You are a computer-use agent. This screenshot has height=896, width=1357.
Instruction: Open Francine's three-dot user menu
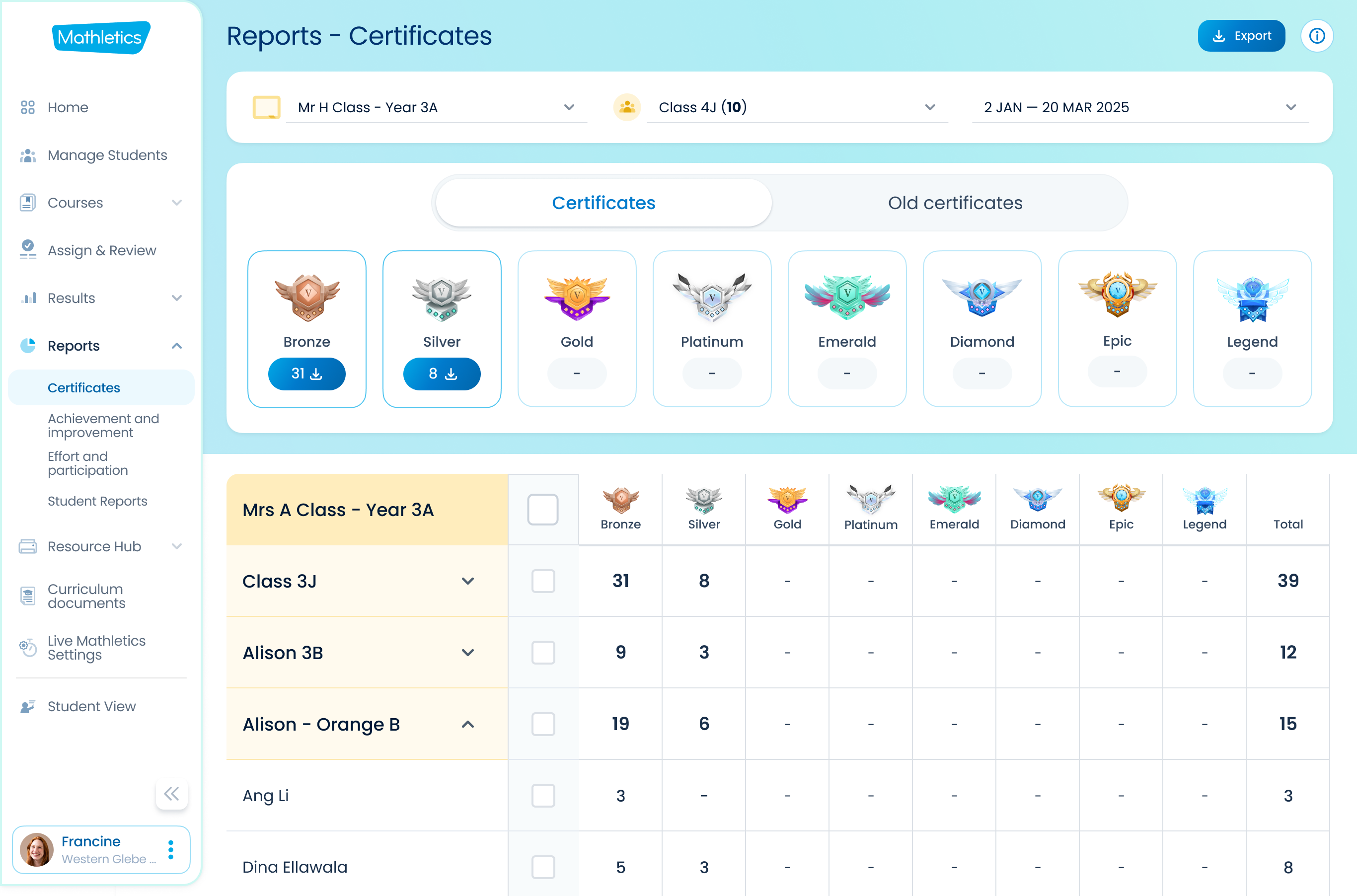171,850
